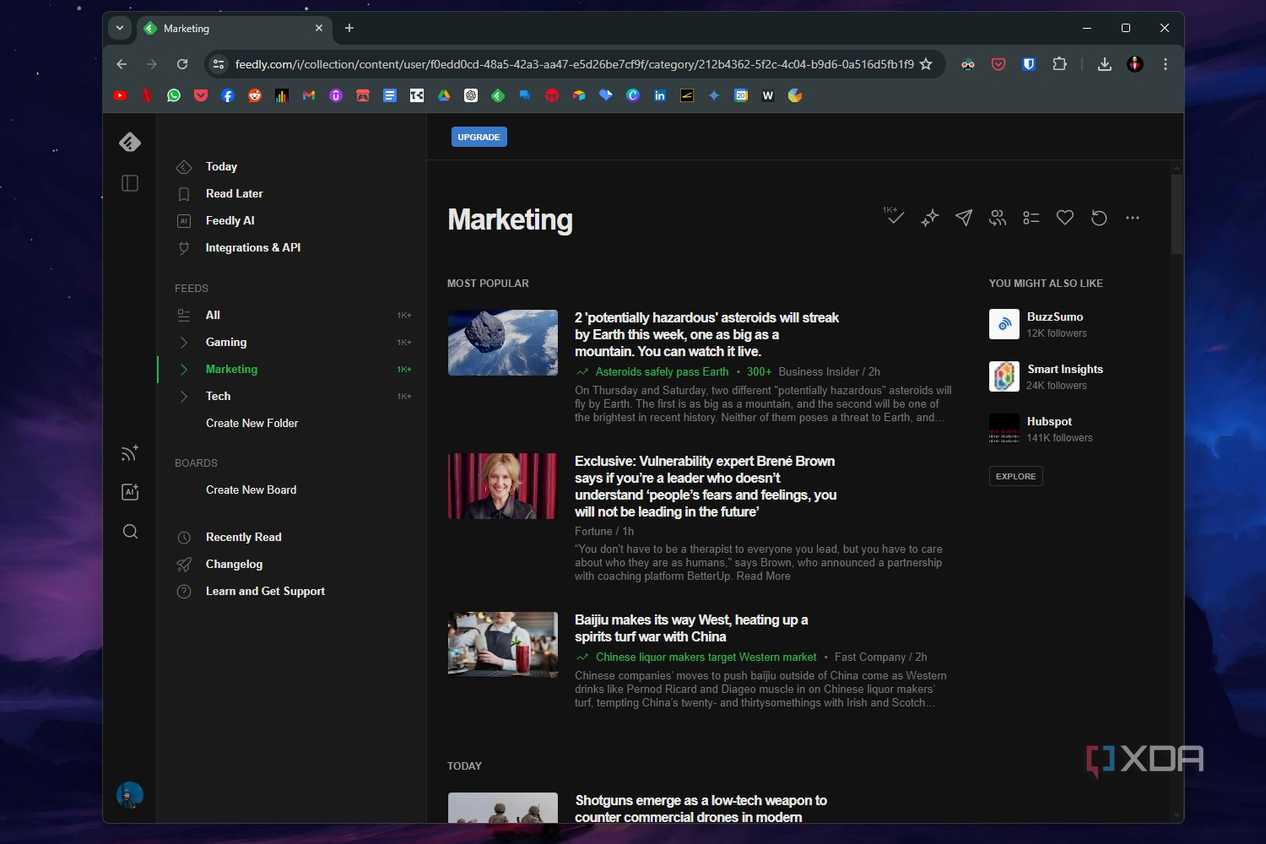
Task: Click the sparkle AI icon beside Marketing title
Action: pos(930,218)
